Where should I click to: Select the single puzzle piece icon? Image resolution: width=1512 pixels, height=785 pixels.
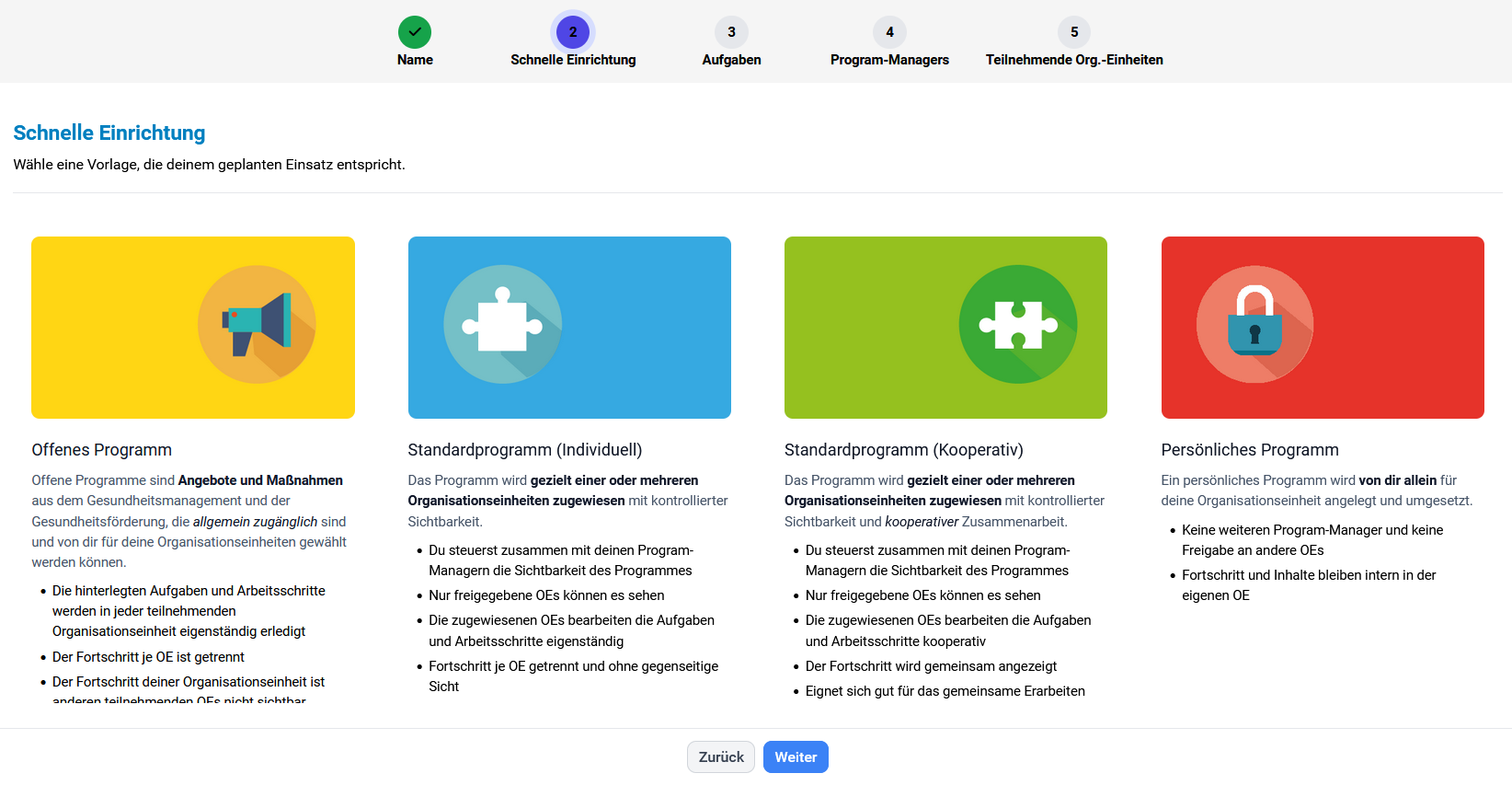(502, 324)
